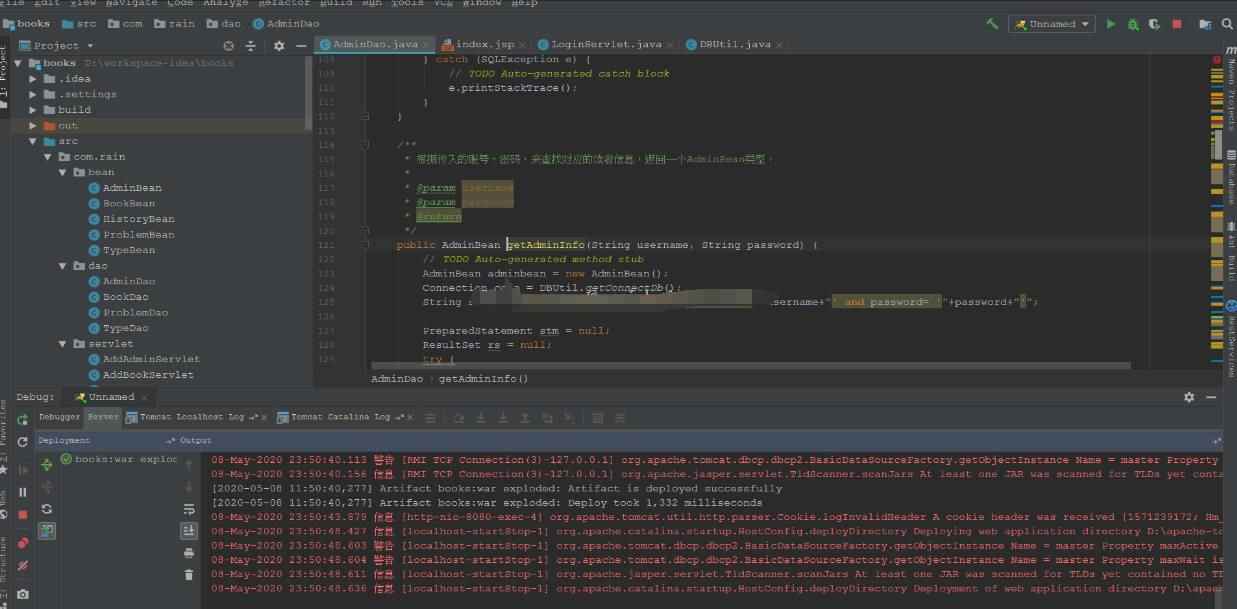Screen dimensions: 1237x609
Task: Toggle soft-wrap in the server output
Action: click(189, 510)
